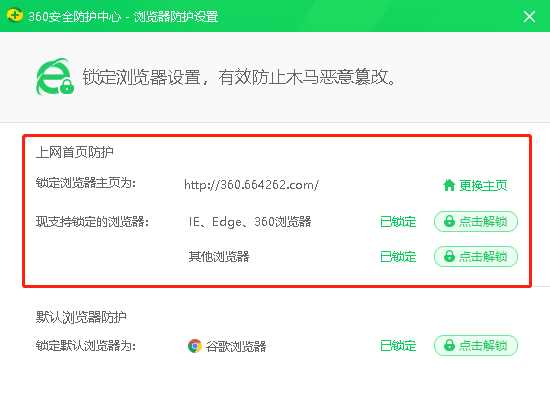Click the 现支持锁定的浏览器 label
This screenshot has height=395, width=550.
[x=92, y=222]
